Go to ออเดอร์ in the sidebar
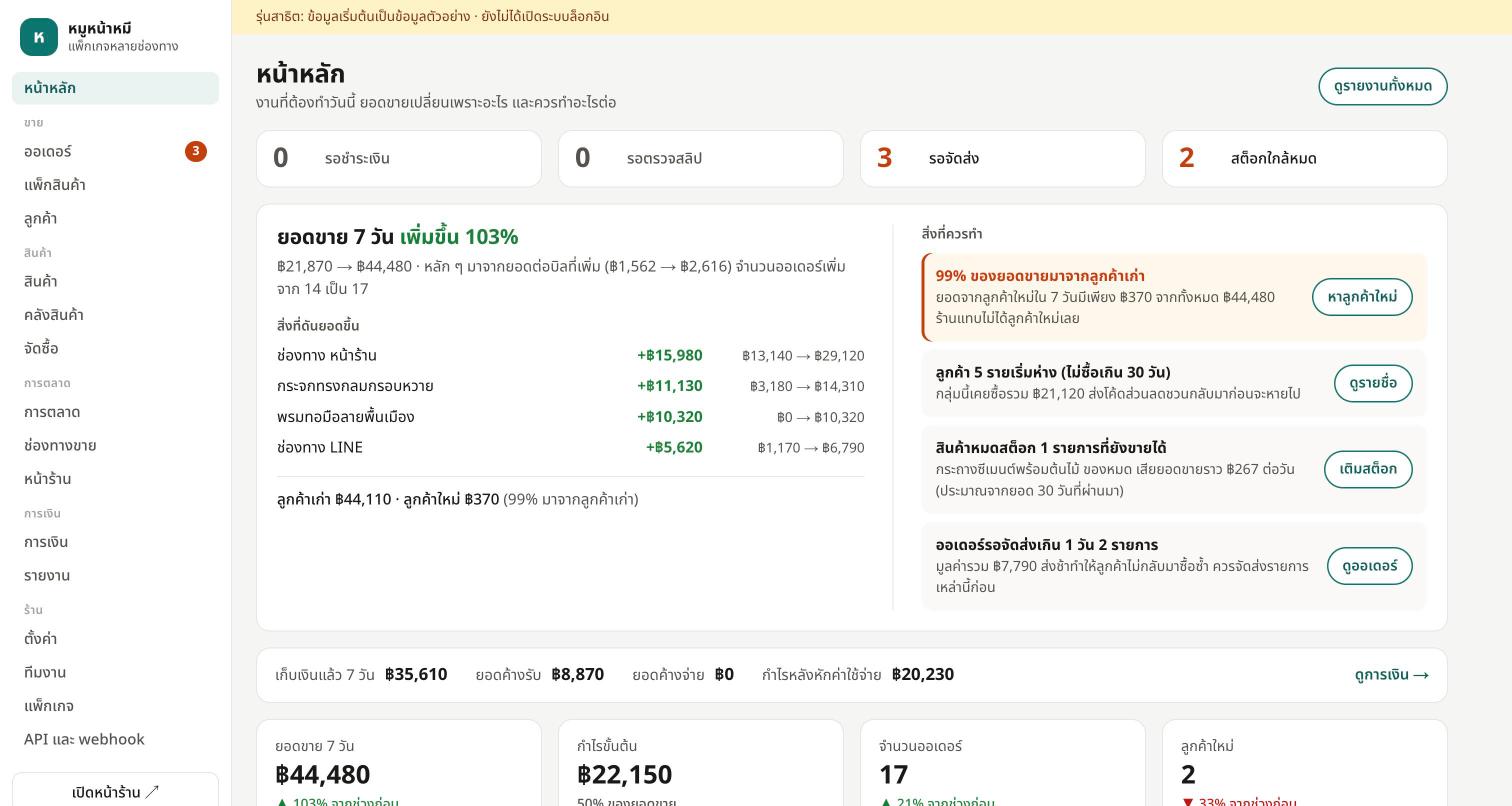The height and width of the screenshot is (806, 1512). coord(115,151)
